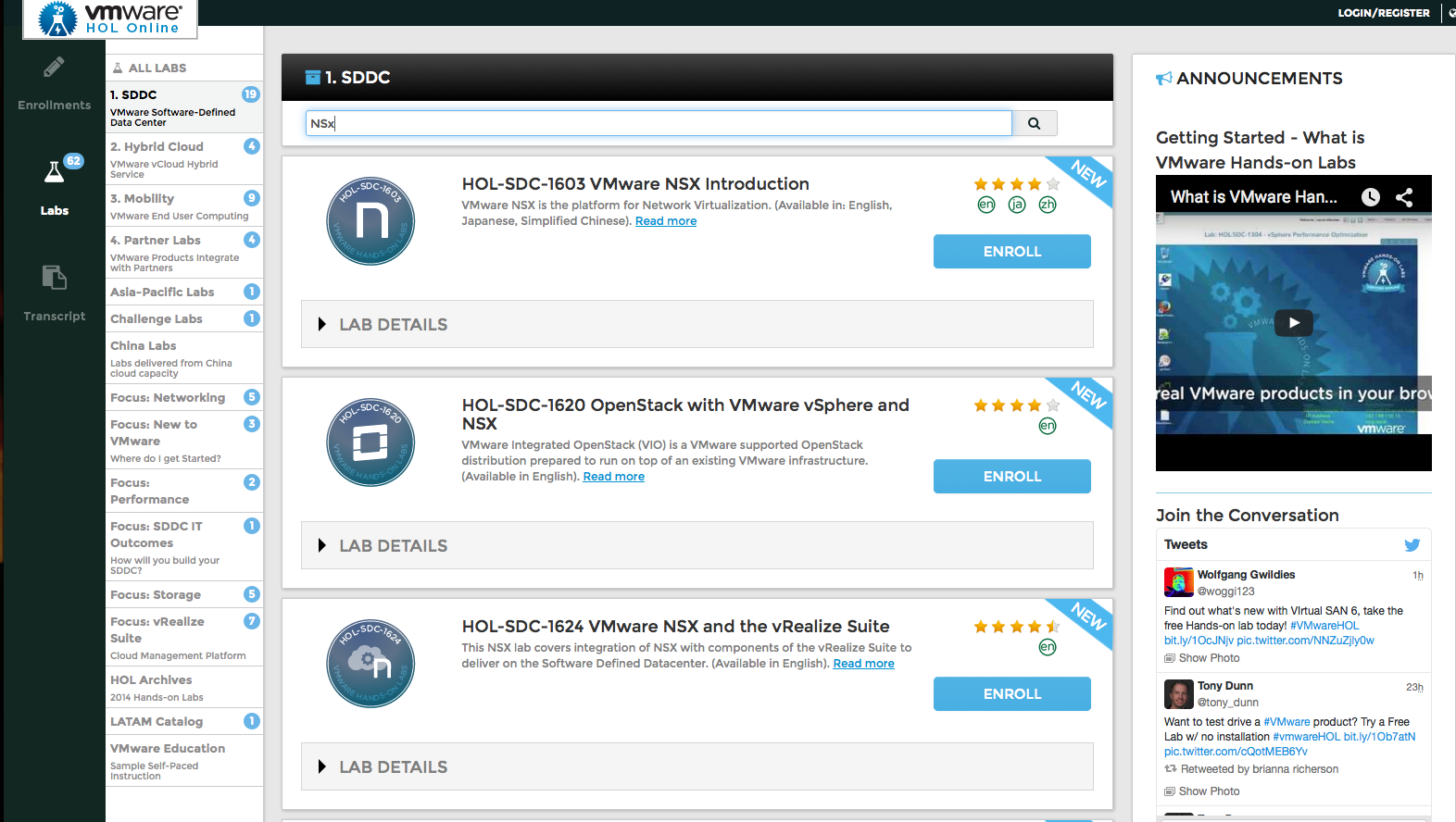Click Read more for HOL-SDC-1620

click(x=614, y=477)
